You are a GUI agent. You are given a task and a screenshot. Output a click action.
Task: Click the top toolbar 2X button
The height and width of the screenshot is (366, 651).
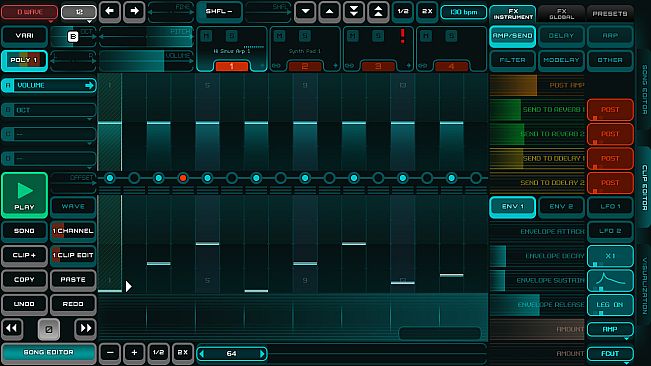427,12
